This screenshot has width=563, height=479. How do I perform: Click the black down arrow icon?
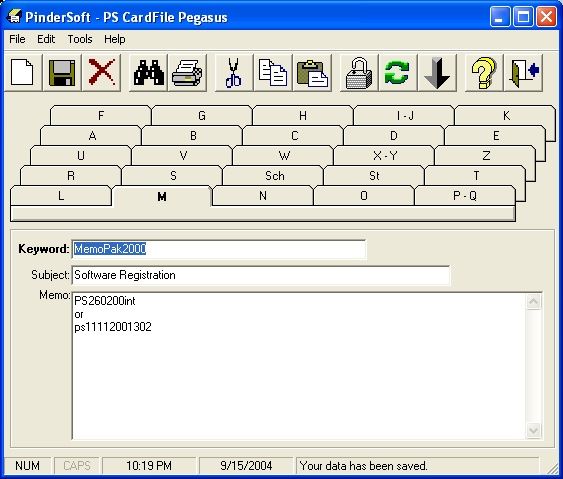437,73
